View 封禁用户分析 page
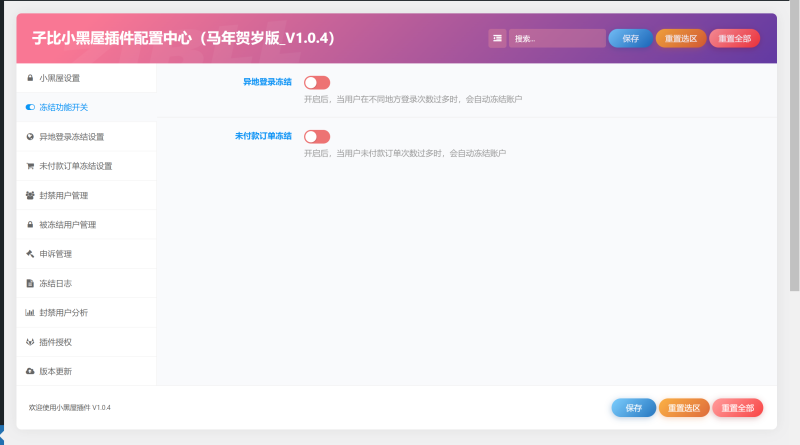Screen dimensions: 800x445 tap(86, 312)
